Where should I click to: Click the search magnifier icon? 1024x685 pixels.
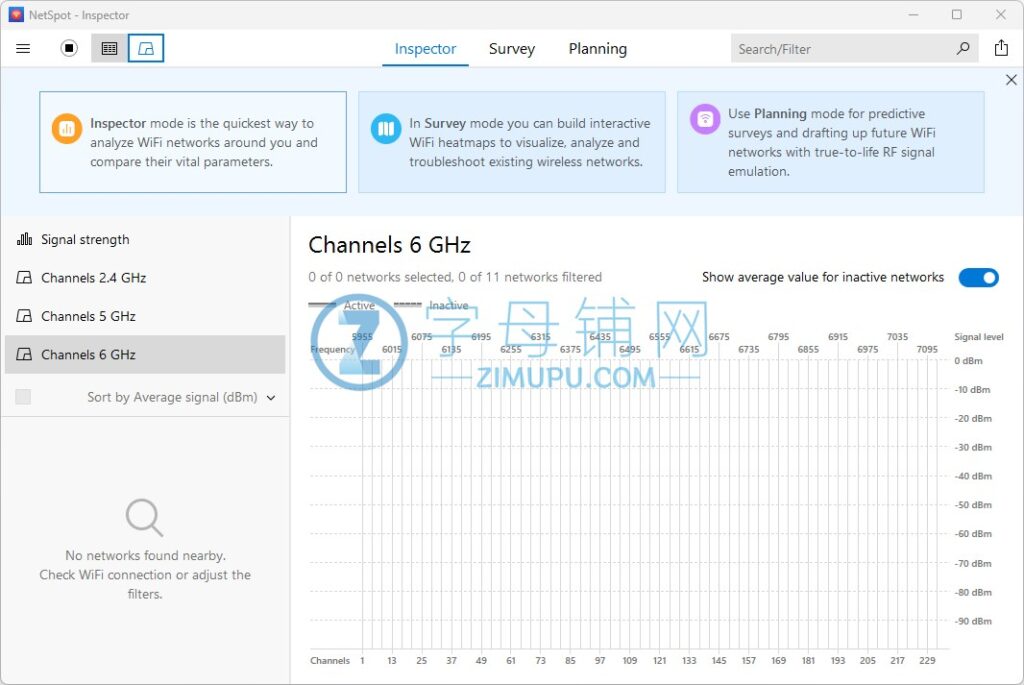coord(963,48)
